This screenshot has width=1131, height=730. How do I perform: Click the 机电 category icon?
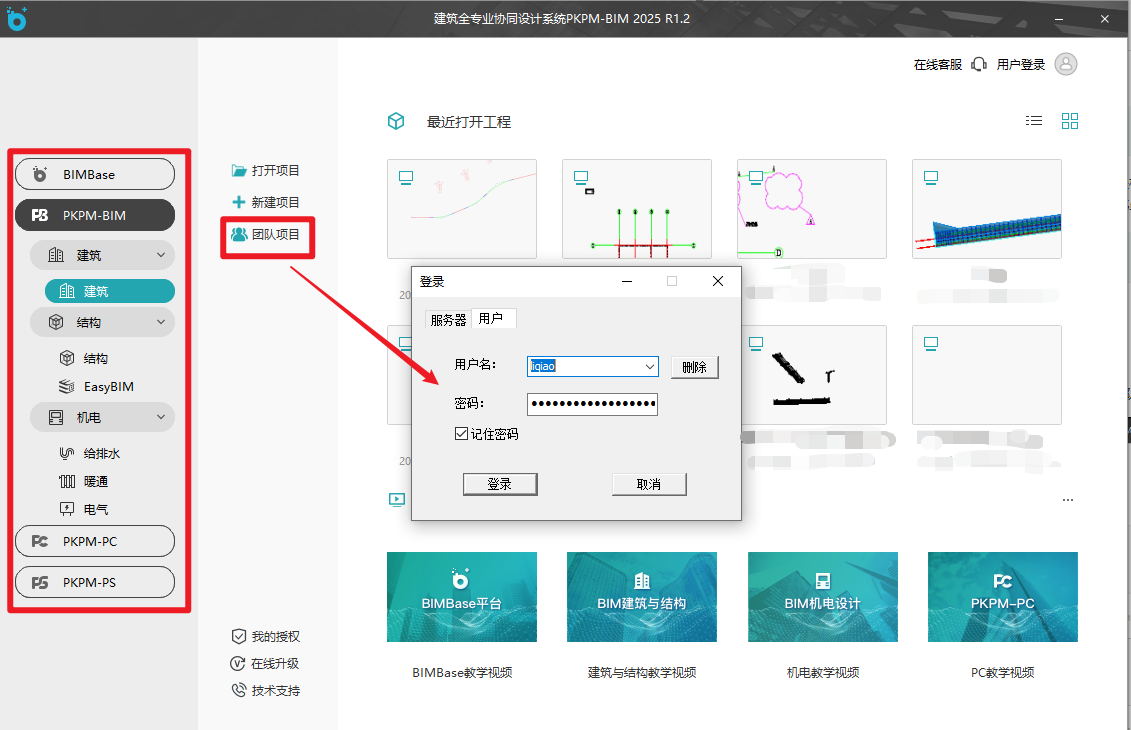click(x=56, y=417)
